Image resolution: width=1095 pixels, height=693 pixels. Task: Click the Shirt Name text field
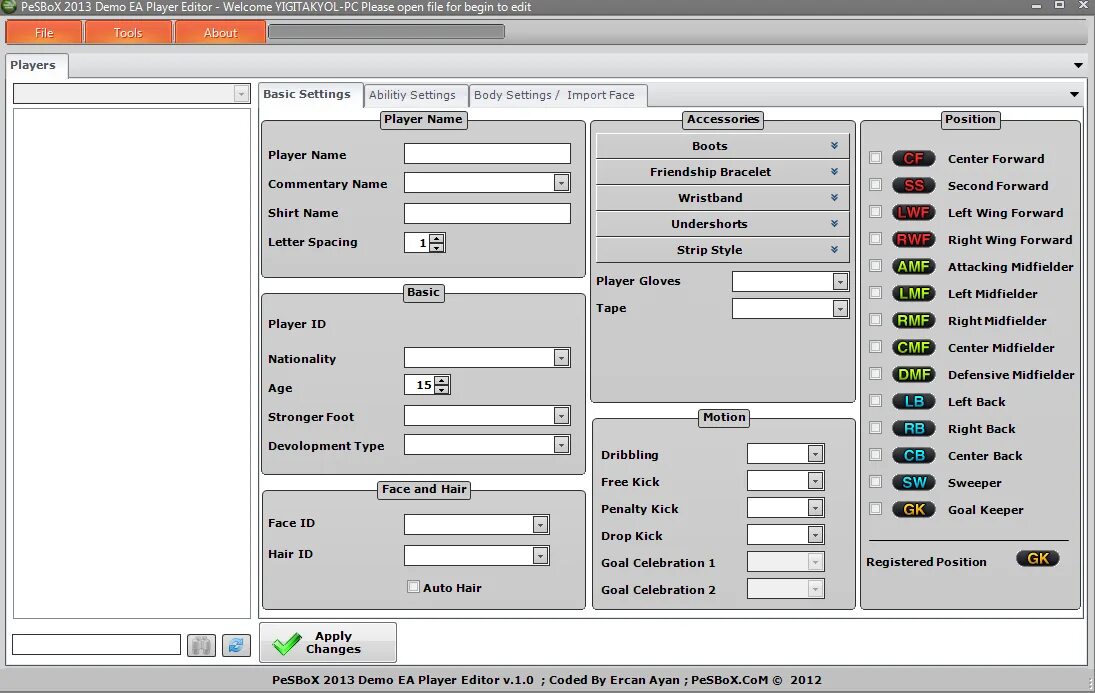pos(487,213)
